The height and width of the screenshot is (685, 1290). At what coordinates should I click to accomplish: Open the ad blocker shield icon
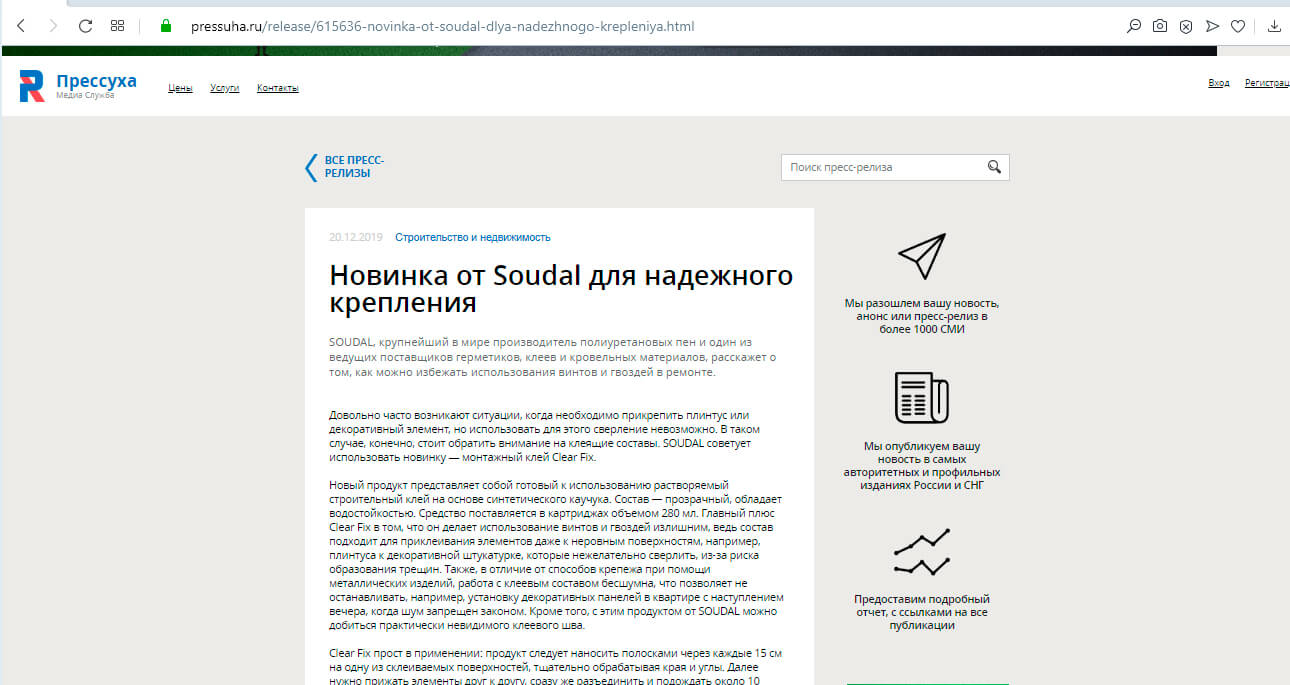coord(1186,26)
